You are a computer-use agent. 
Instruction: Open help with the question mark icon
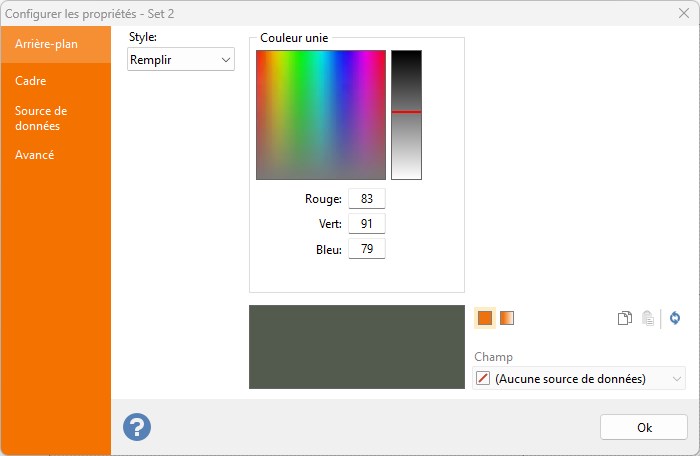137,427
